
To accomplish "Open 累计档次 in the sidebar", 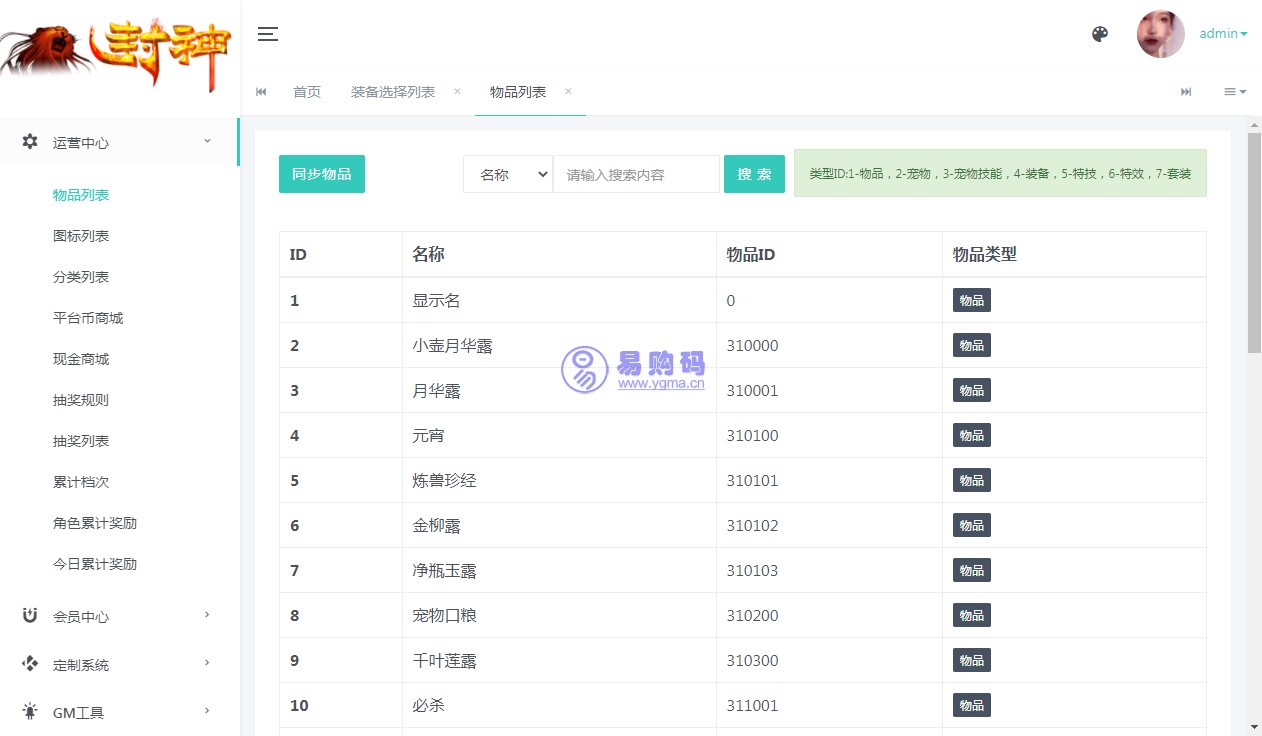I will tap(81, 482).
